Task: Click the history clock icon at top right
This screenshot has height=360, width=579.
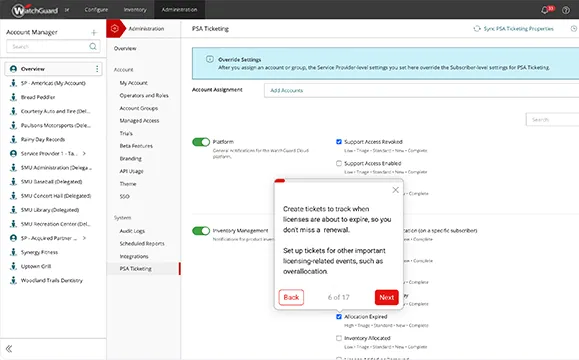Action: pyautogui.click(x=574, y=28)
